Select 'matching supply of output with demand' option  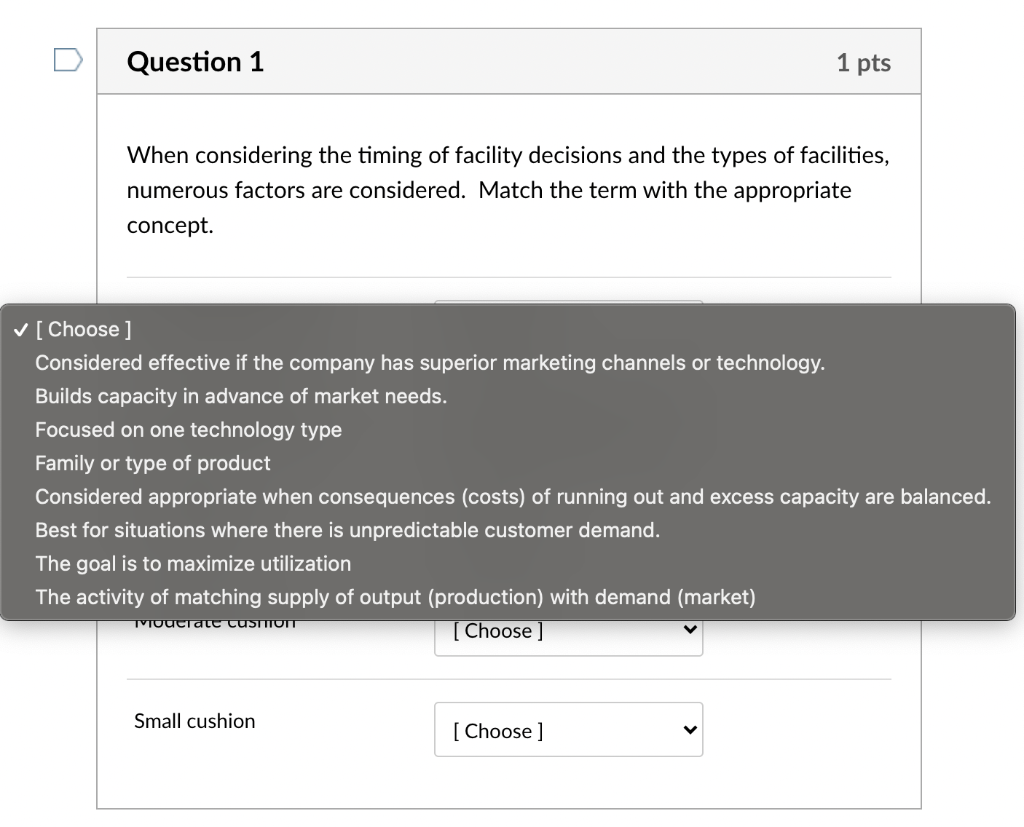click(x=395, y=597)
